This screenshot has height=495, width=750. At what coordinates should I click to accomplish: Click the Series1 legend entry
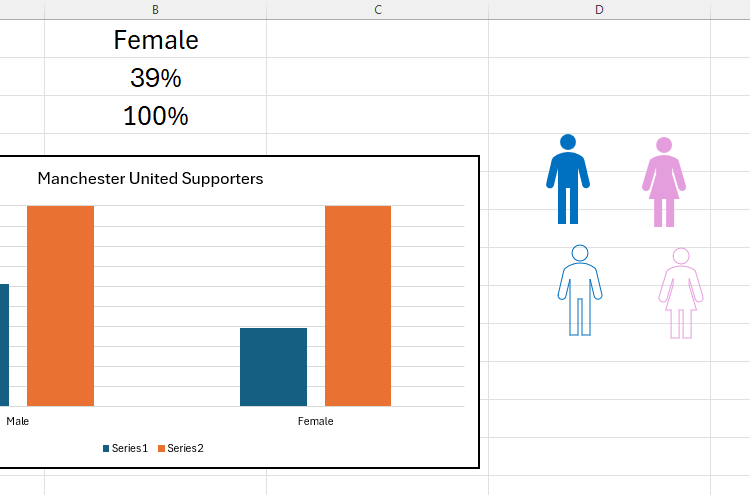click(125, 448)
